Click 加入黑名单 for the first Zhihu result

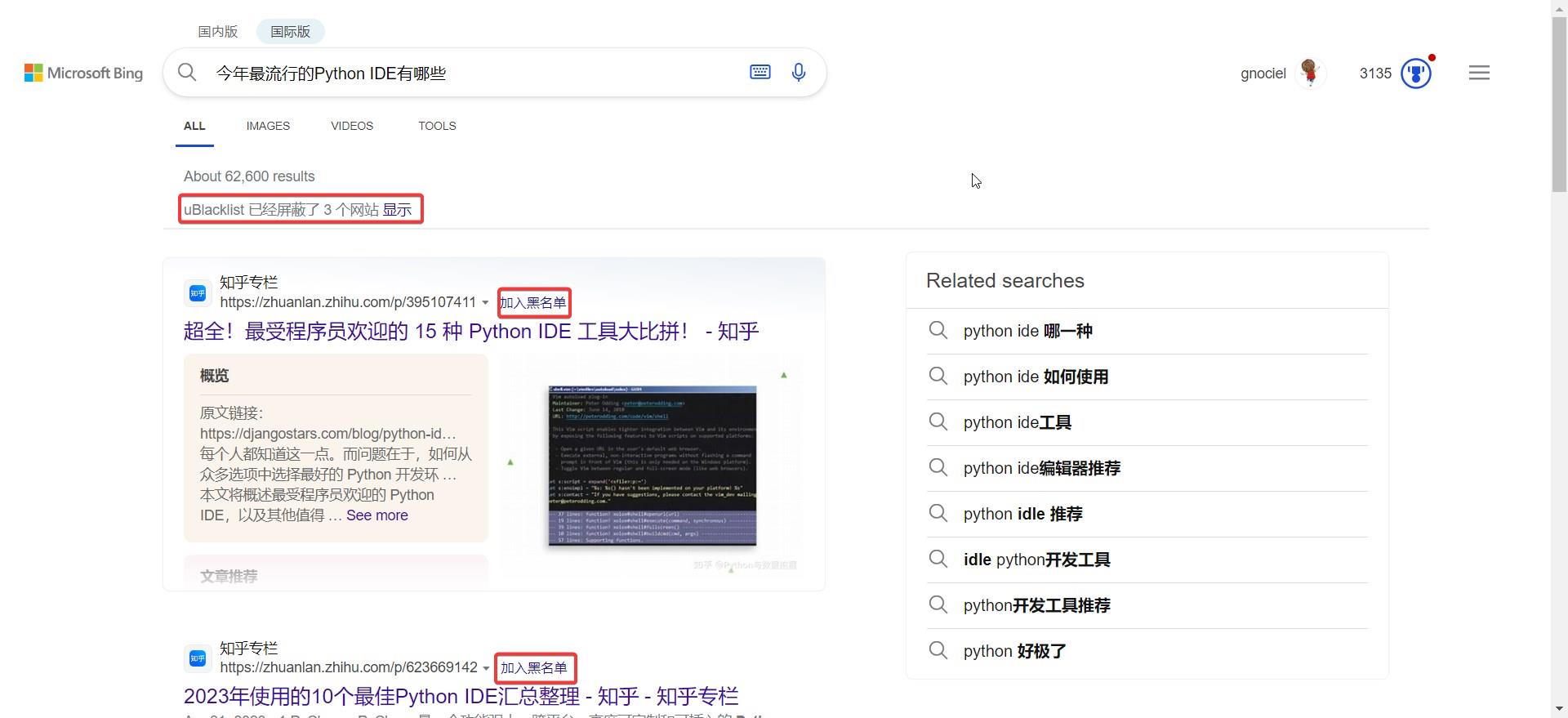click(x=533, y=302)
